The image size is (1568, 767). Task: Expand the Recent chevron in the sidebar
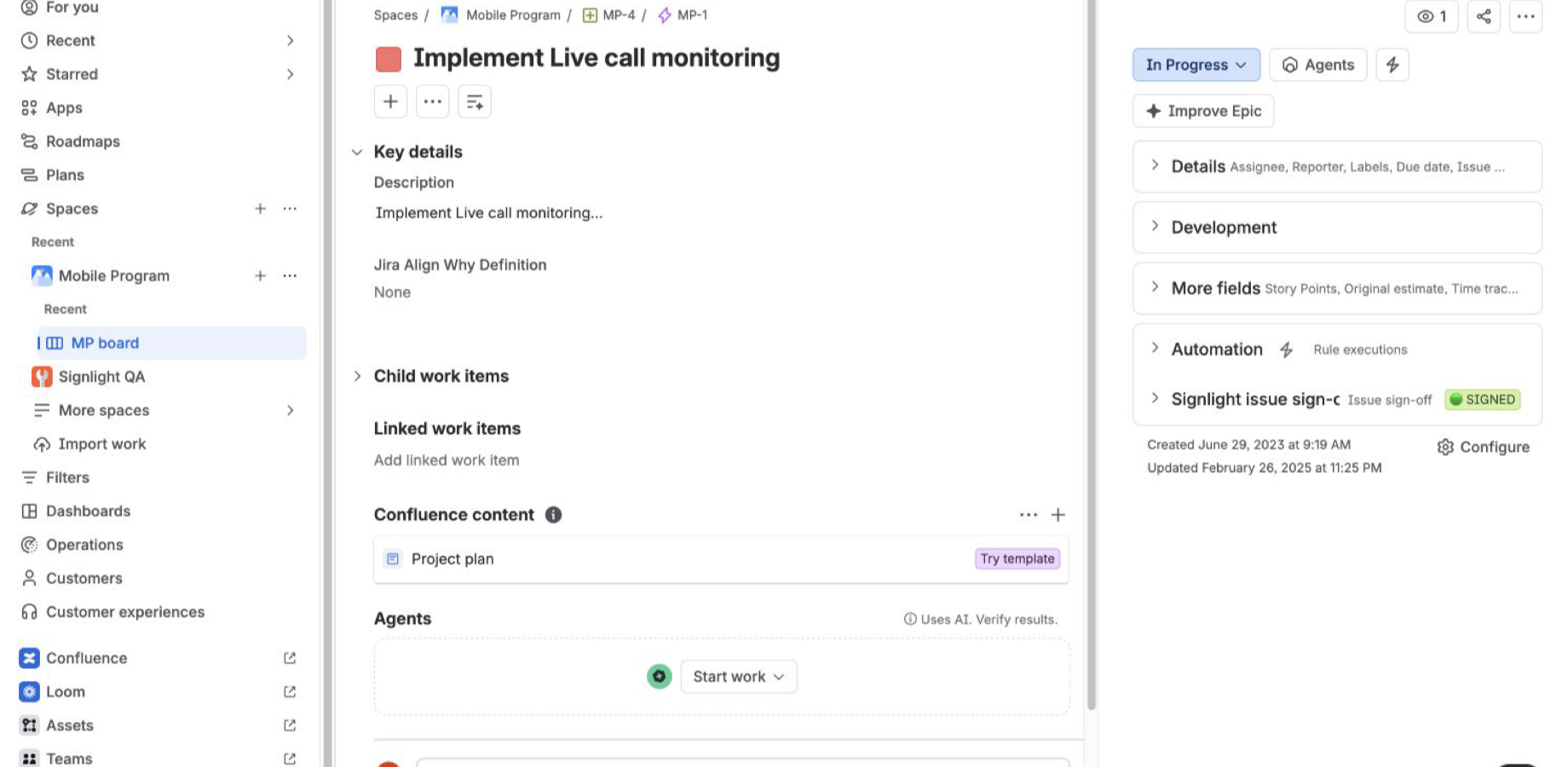[290, 41]
